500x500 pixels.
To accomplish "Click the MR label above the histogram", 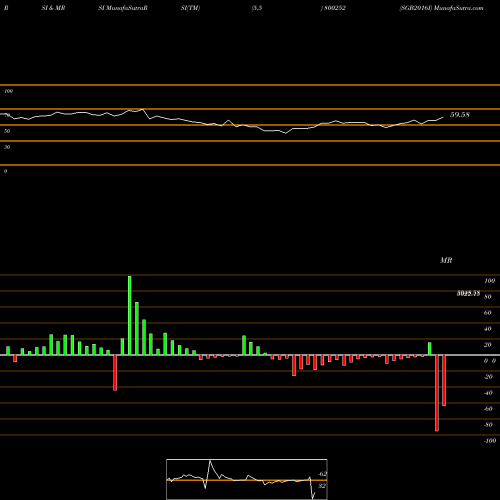I will click(x=446, y=260).
